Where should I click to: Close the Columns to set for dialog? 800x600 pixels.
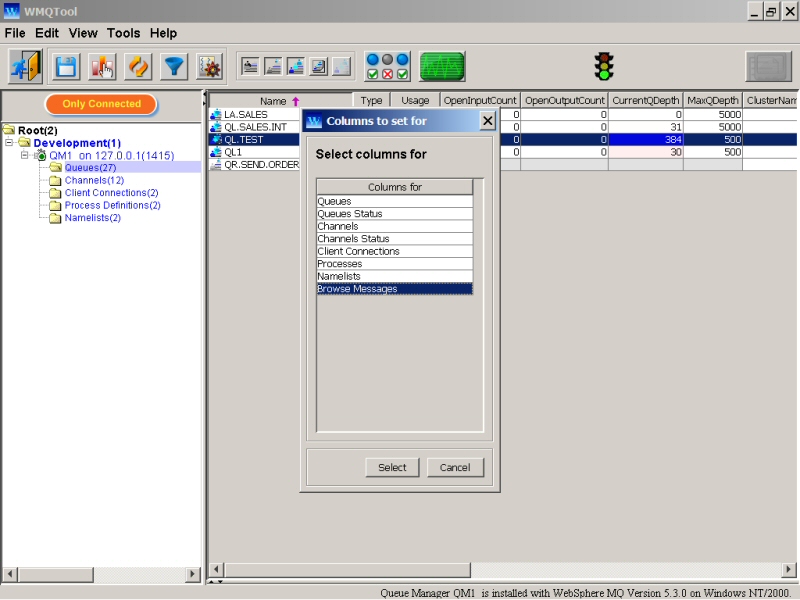coord(487,121)
